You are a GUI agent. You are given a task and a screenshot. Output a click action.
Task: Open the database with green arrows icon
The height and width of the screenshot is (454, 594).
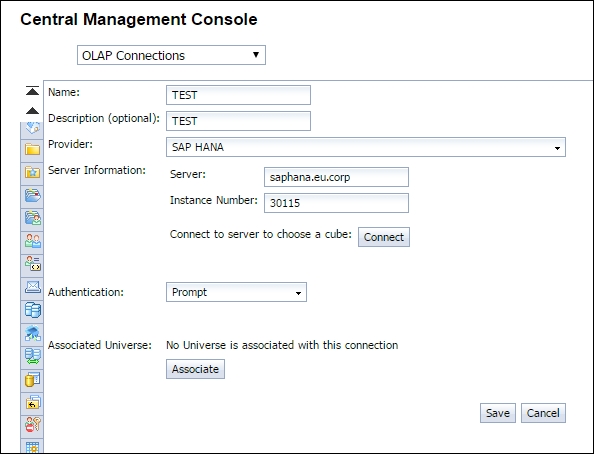coord(33,356)
